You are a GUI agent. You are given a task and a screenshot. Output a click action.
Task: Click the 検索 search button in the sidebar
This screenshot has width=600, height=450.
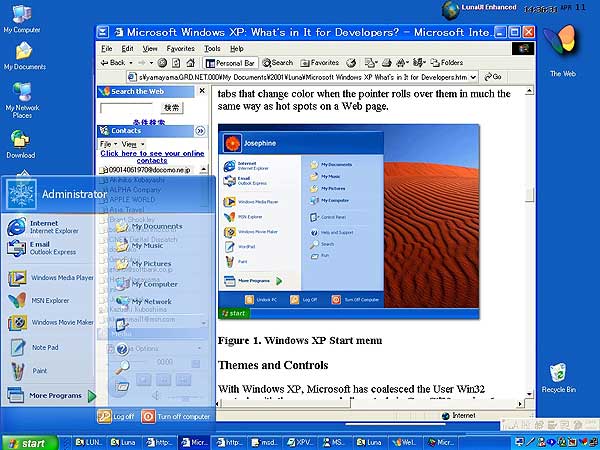172,108
